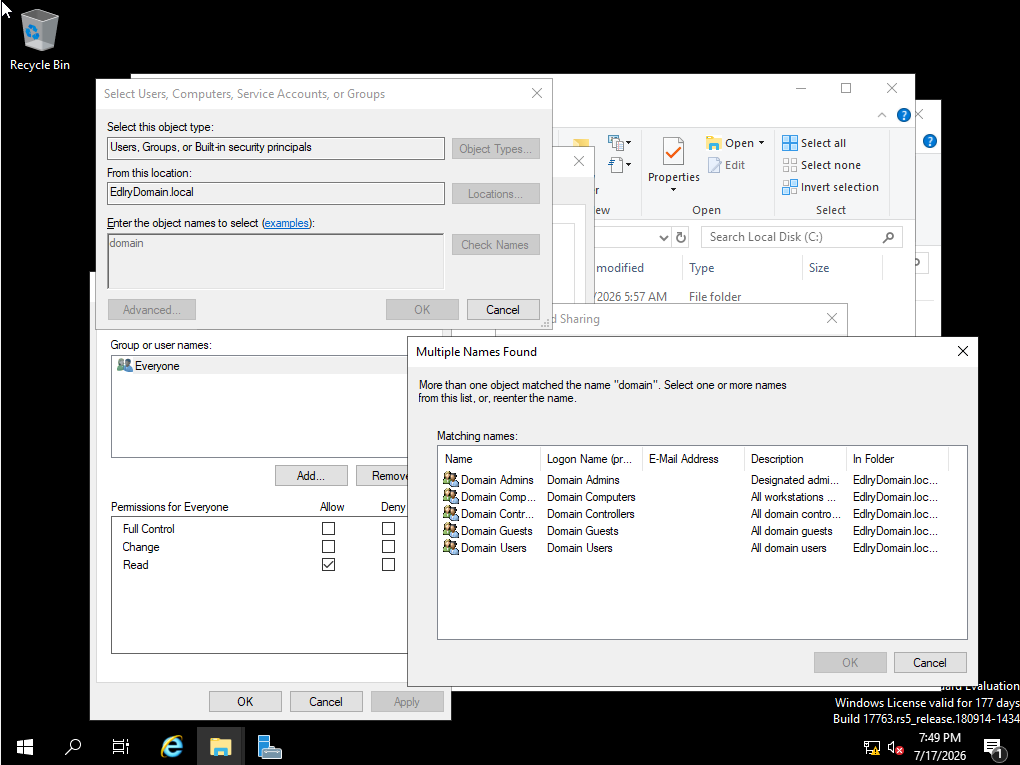
Task: Sort by Description column header
Action: 795,459
